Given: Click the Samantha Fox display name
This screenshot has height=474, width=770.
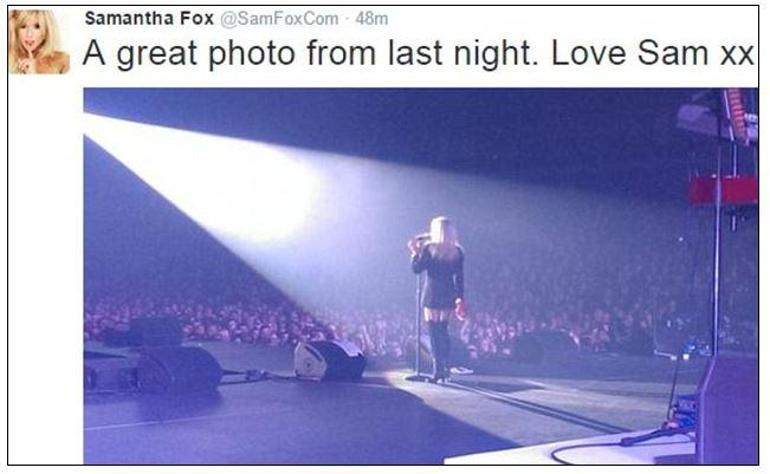Looking at the screenshot, I should click(x=149, y=19).
